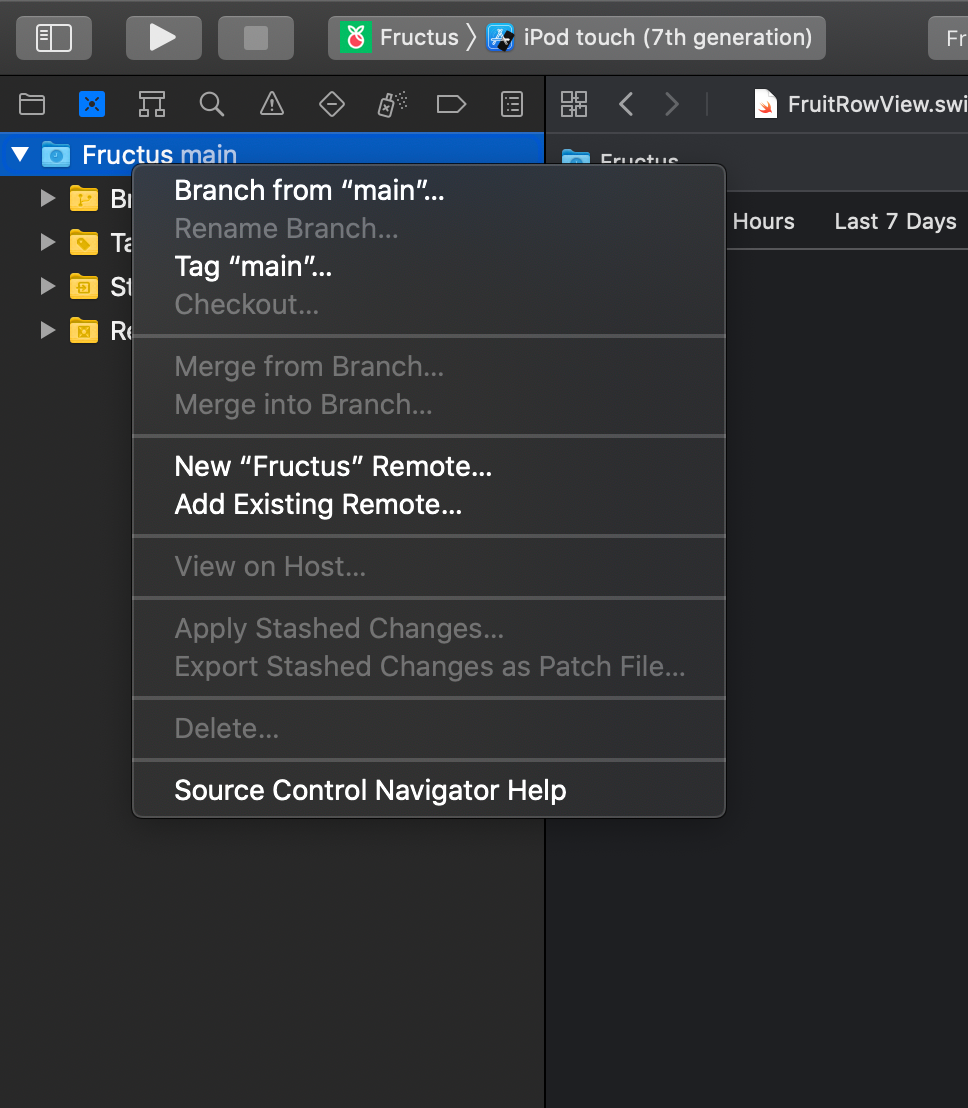The height and width of the screenshot is (1108, 968).
Task: Expand the Branches folder
Action: coord(47,199)
